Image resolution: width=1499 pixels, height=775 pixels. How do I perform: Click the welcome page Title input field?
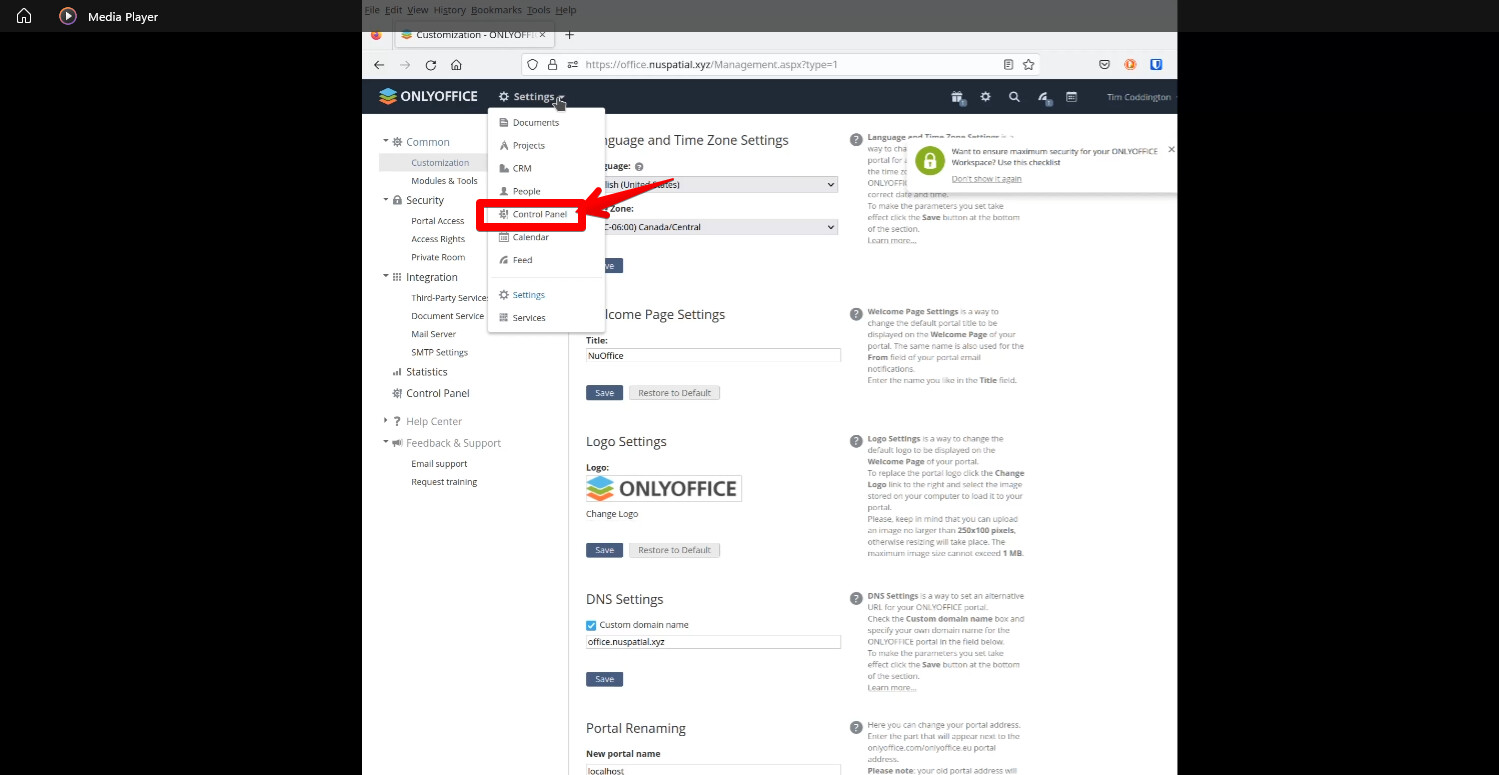point(713,355)
